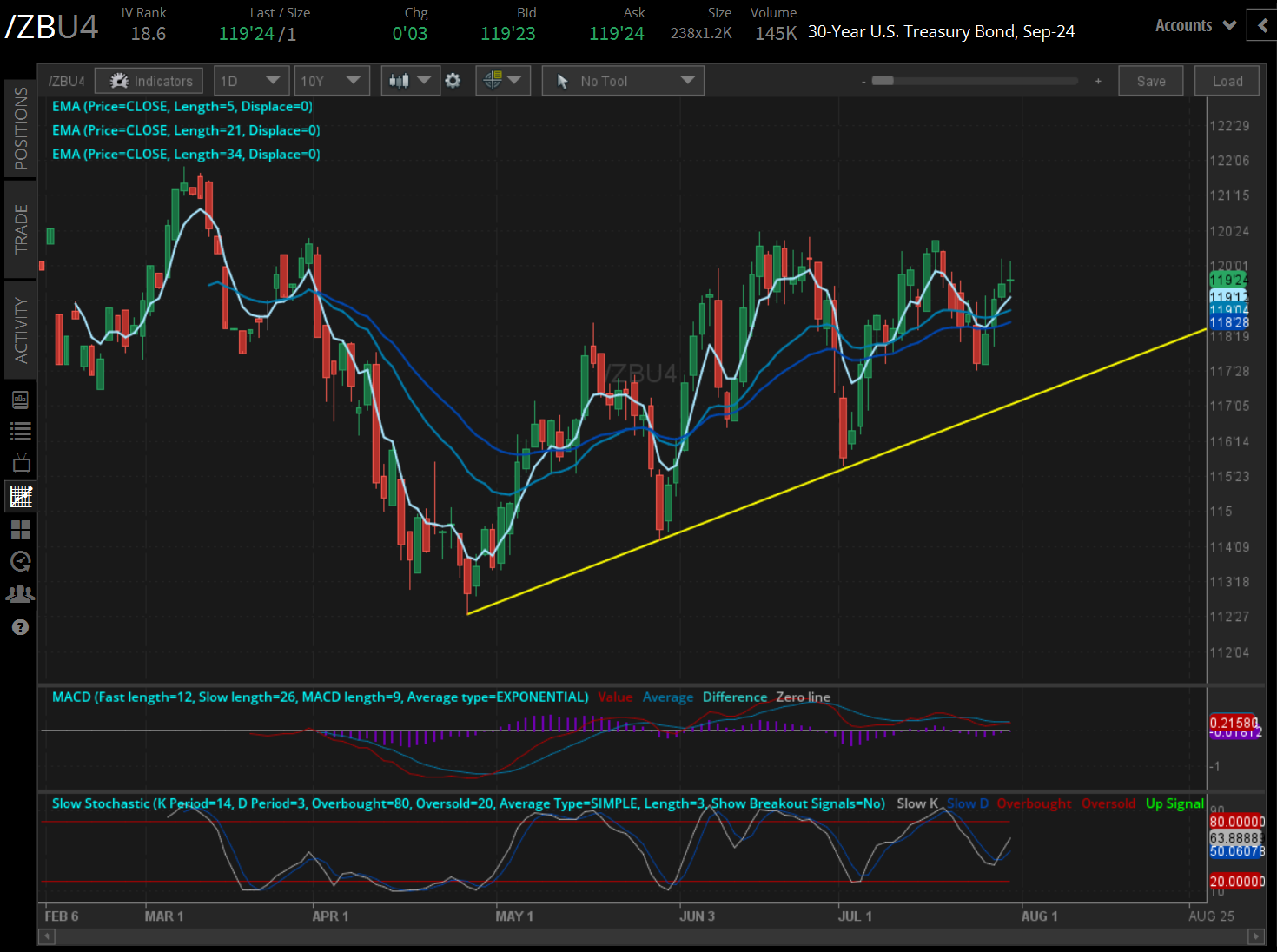Click the history clock icon in sidebar
The image size is (1277, 952).
[21, 562]
